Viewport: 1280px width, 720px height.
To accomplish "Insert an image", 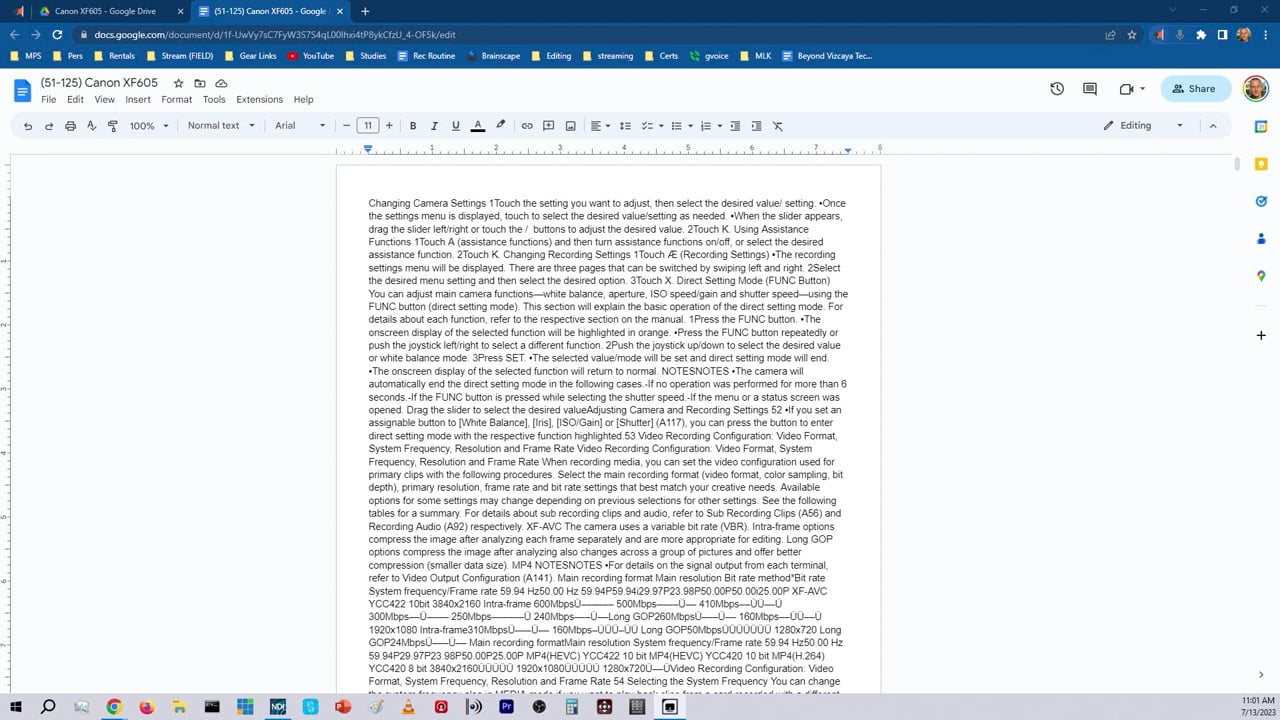I will [x=570, y=126].
